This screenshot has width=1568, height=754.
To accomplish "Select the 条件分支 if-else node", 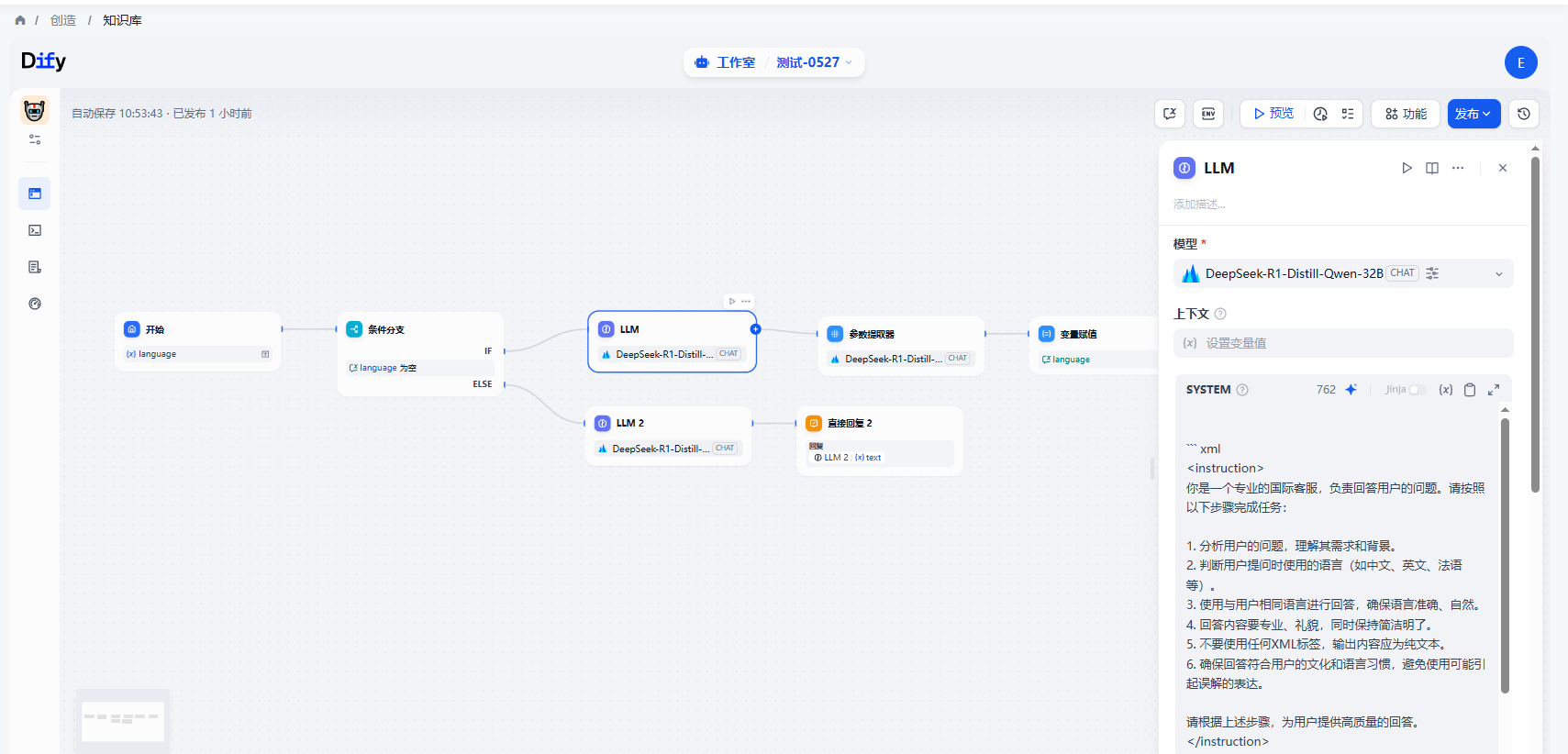I will 420,354.
